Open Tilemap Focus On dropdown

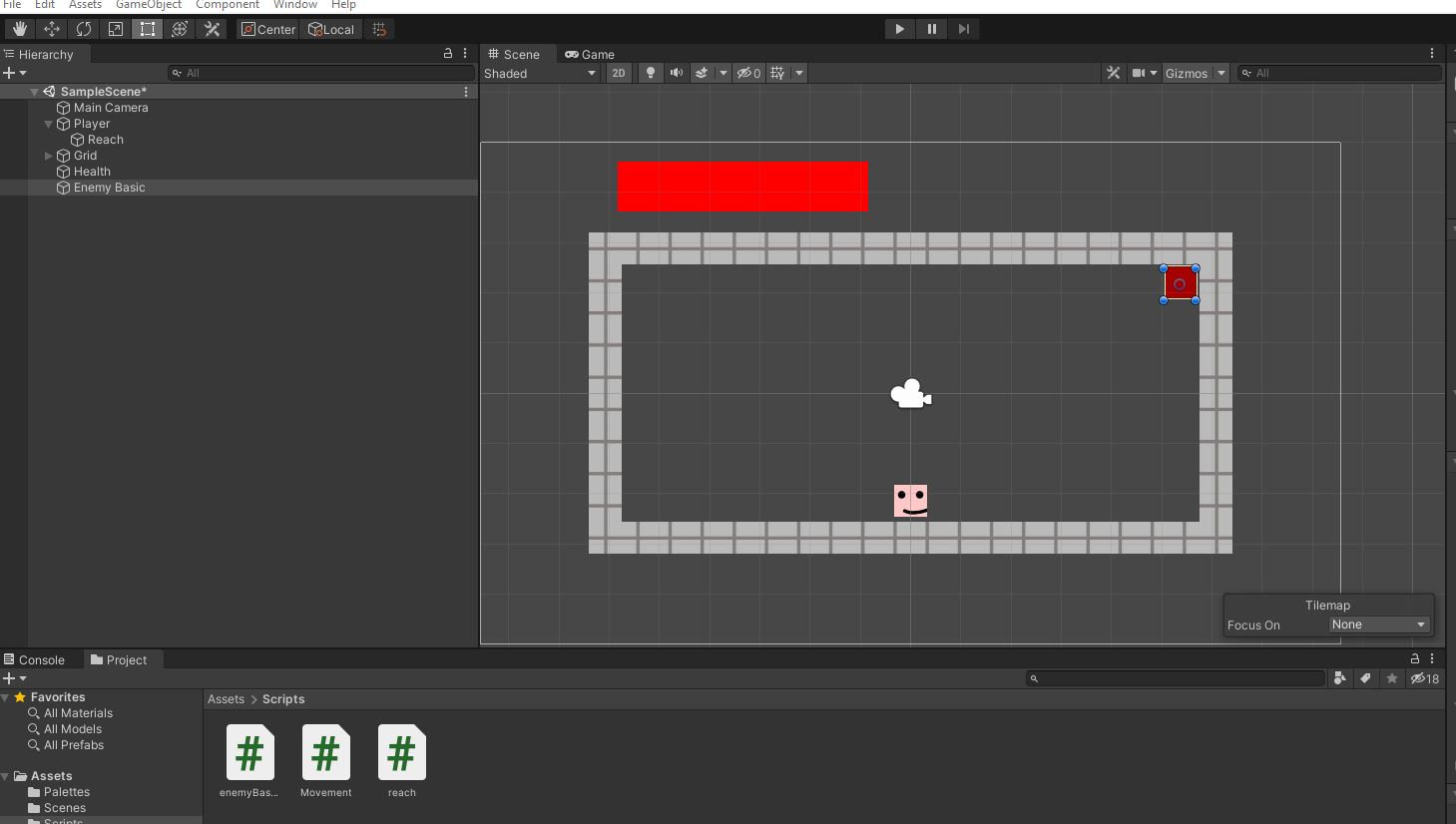tap(1380, 624)
